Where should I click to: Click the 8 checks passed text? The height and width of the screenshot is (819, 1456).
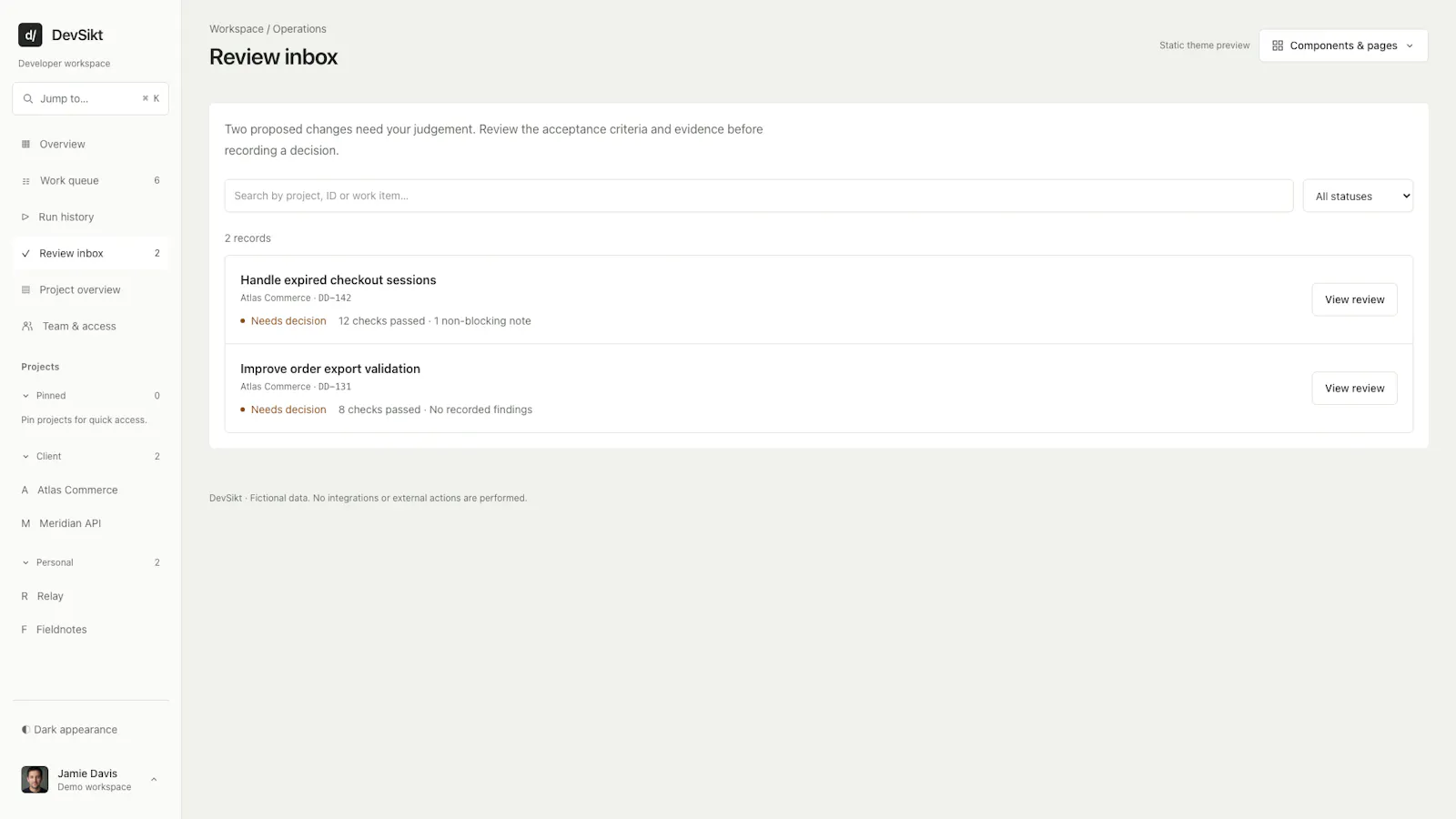379,409
